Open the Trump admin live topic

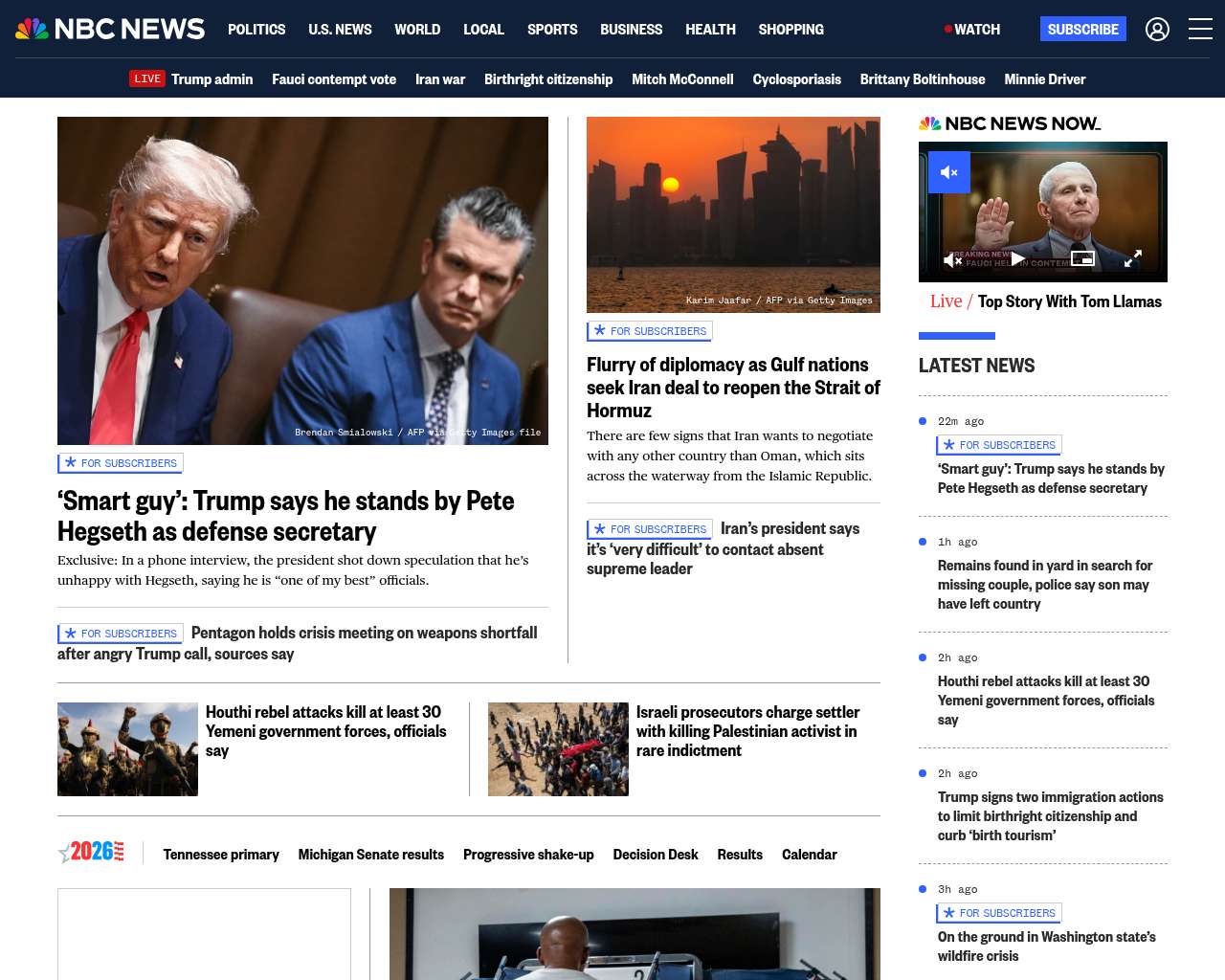212,79
